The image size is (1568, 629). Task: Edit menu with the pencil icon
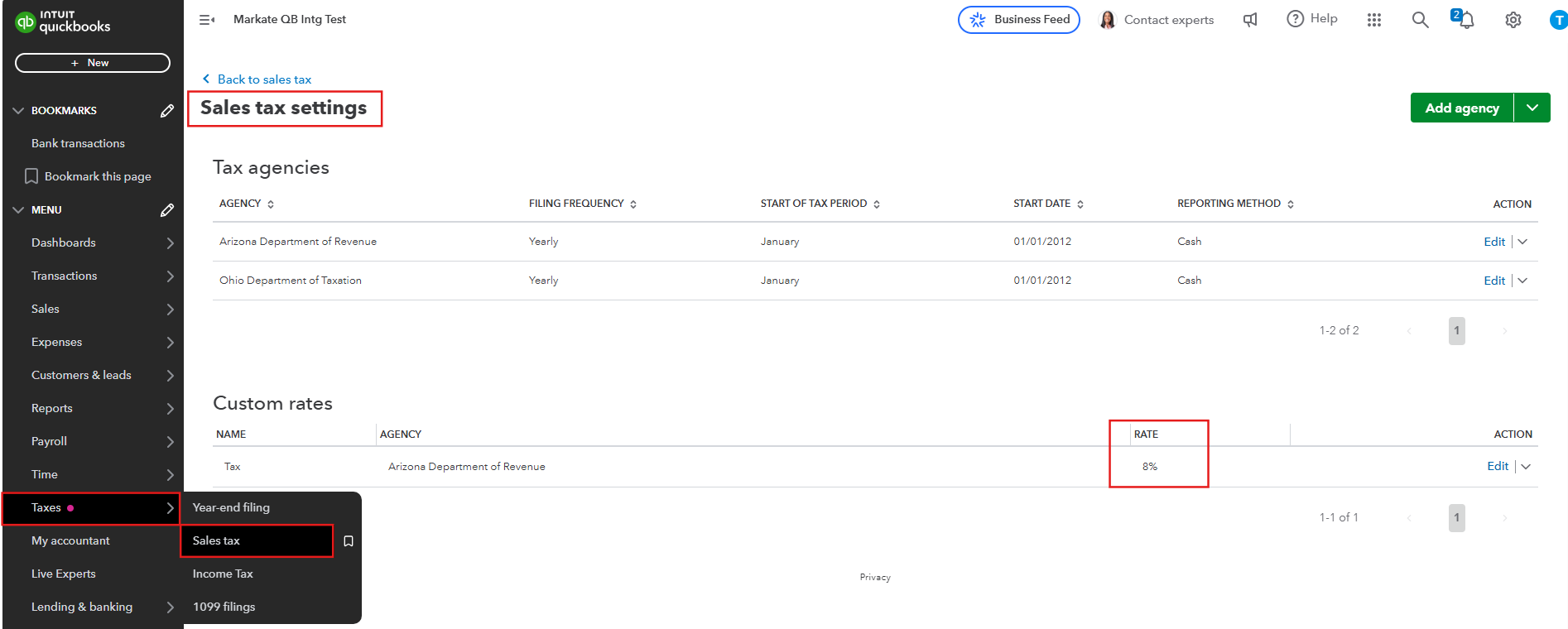(x=167, y=209)
